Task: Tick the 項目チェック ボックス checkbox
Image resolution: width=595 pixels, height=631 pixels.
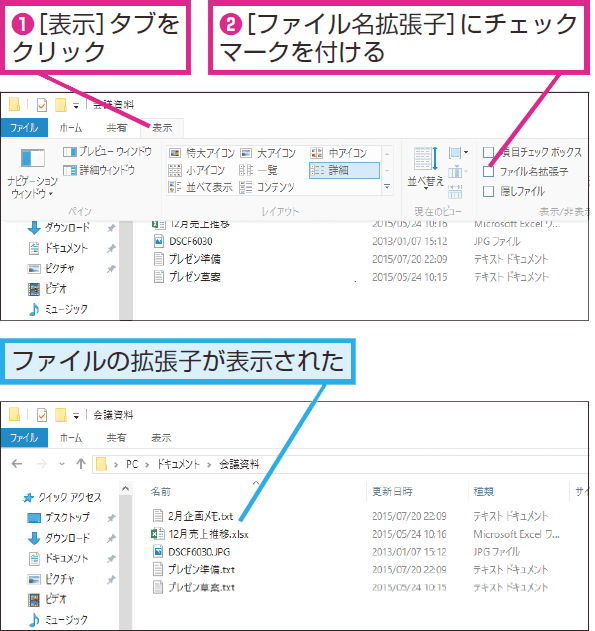Action: 488,152
